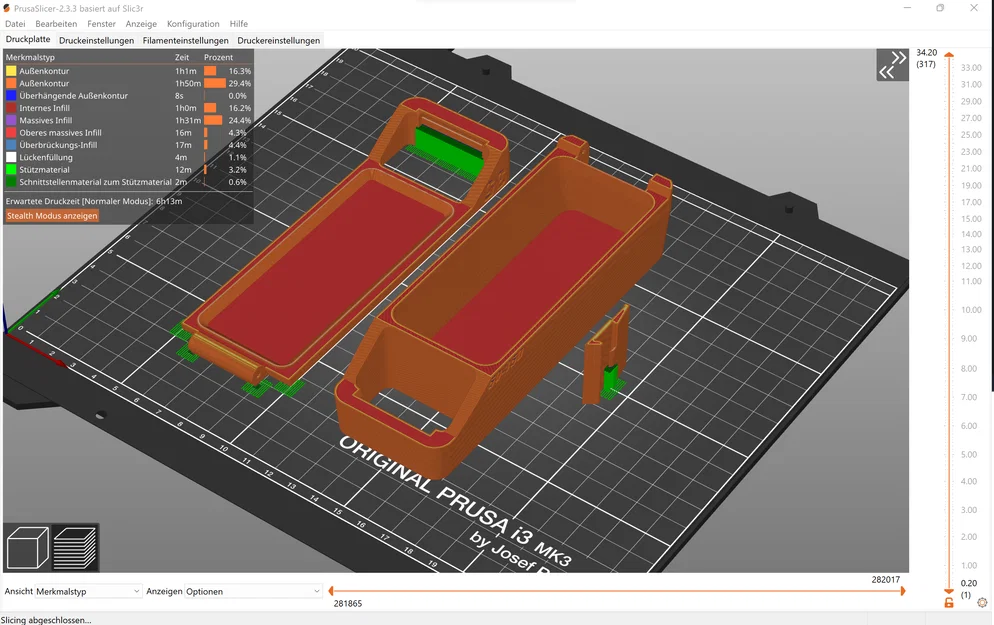Click the Prozent column header
Viewport: 994px width, 625px height.
pos(219,57)
